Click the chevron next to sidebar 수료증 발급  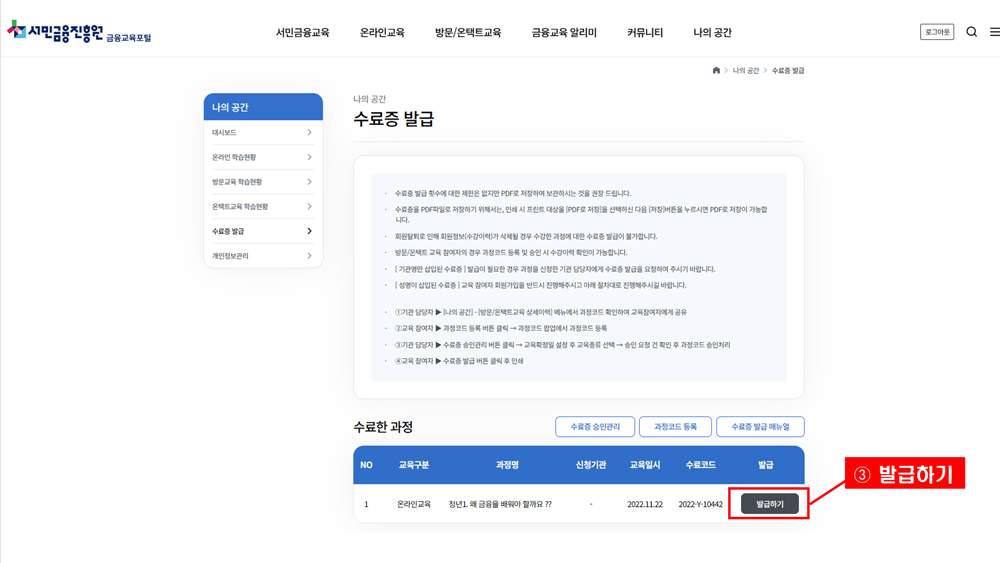coord(309,231)
